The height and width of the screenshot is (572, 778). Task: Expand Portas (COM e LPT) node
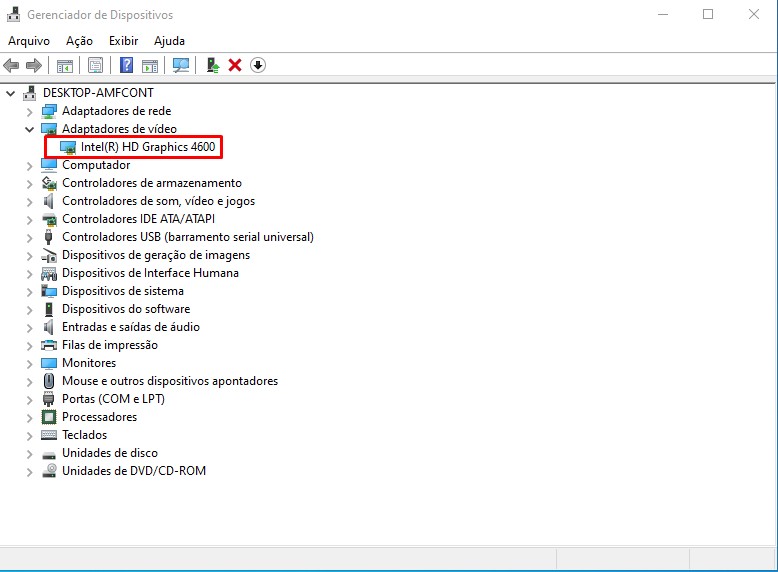pyautogui.click(x=29, y=399)
